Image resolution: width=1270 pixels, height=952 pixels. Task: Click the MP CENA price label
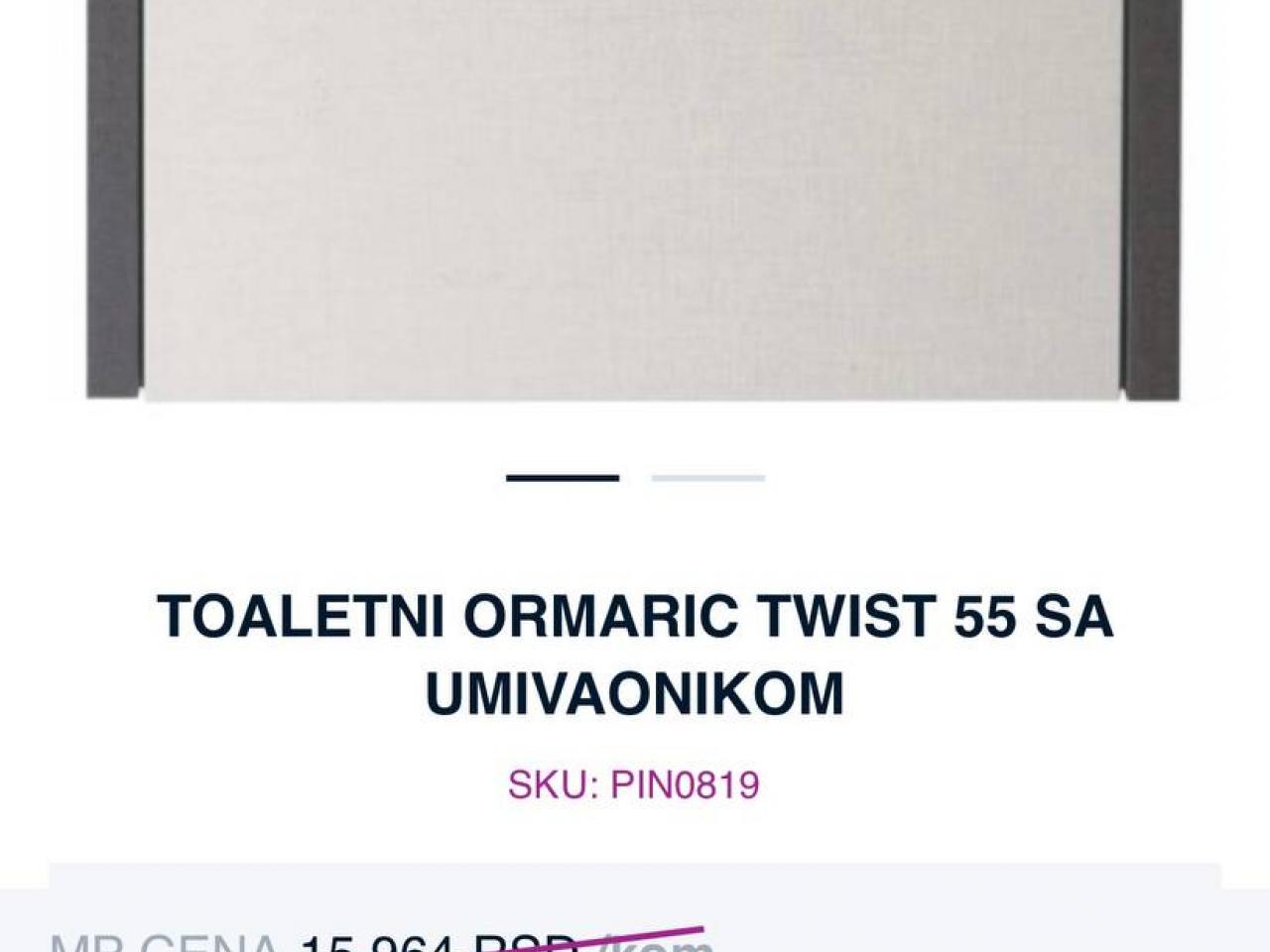click(x=165, y=942)
